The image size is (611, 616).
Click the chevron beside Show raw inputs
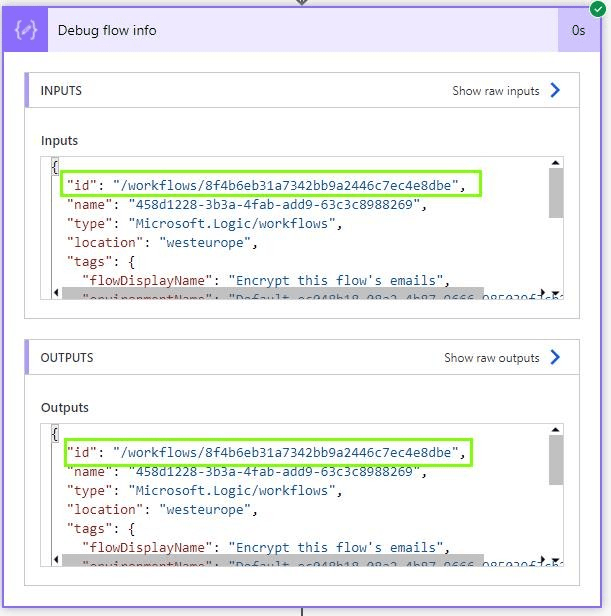pos(556,90)
